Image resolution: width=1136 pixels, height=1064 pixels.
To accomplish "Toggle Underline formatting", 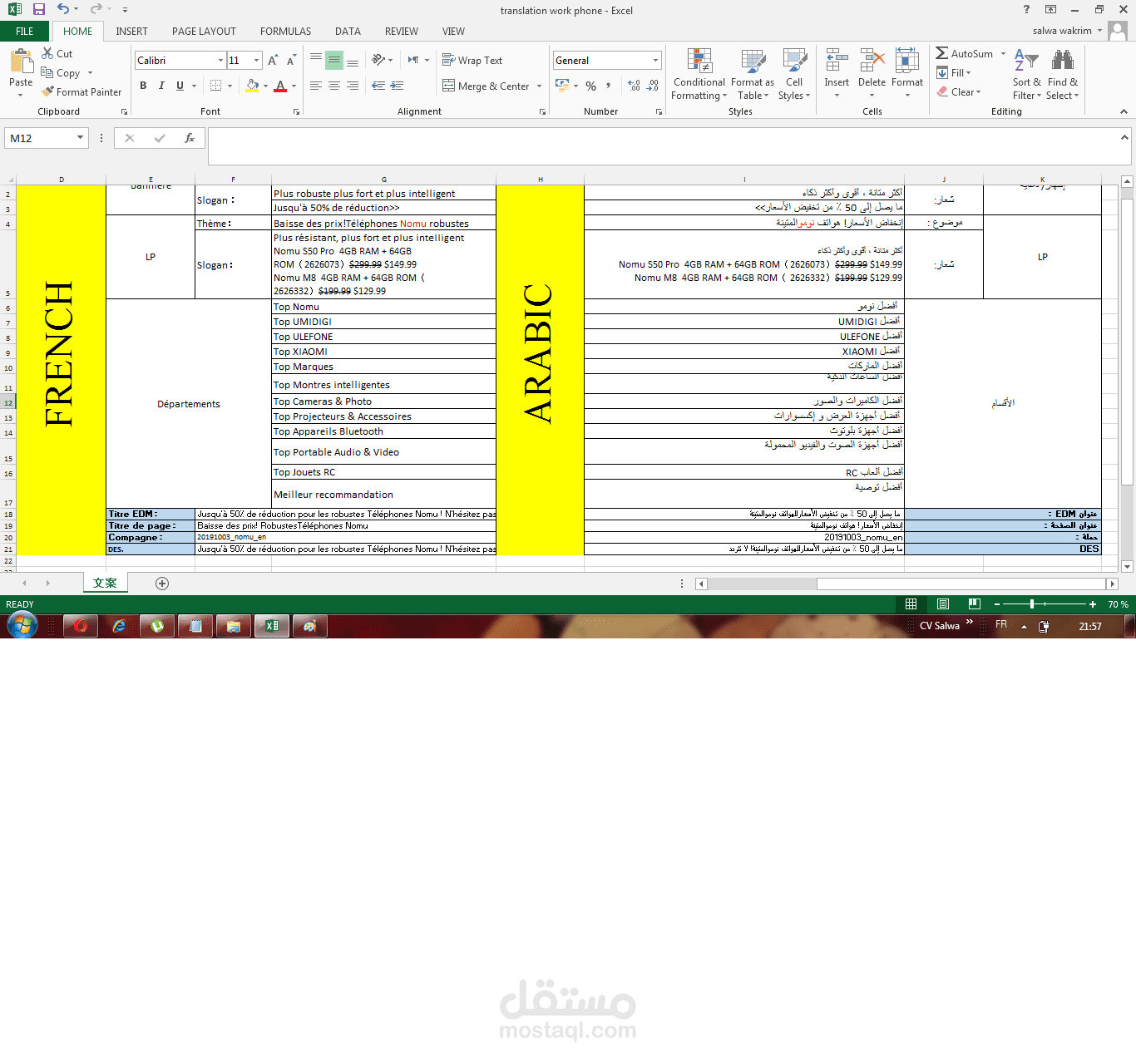I will coord(180,86).
